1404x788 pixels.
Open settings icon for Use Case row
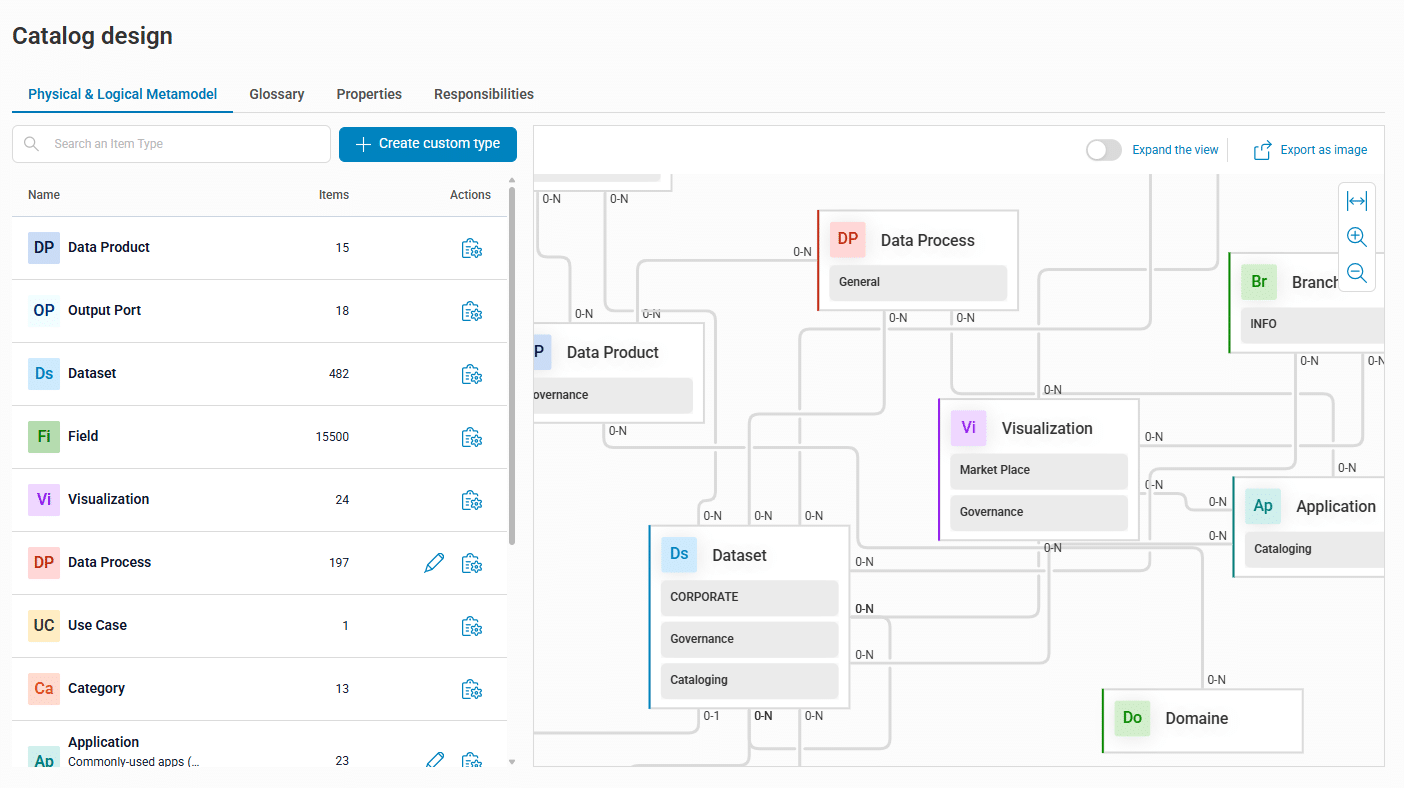click(x=472, y=626)
